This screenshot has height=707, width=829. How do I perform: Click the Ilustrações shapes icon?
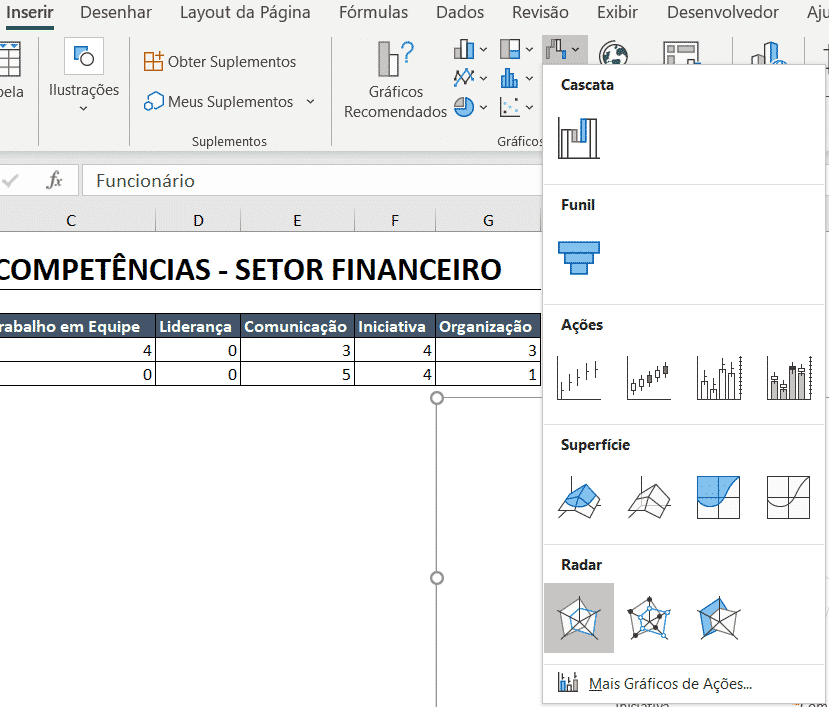coord(84,56)
